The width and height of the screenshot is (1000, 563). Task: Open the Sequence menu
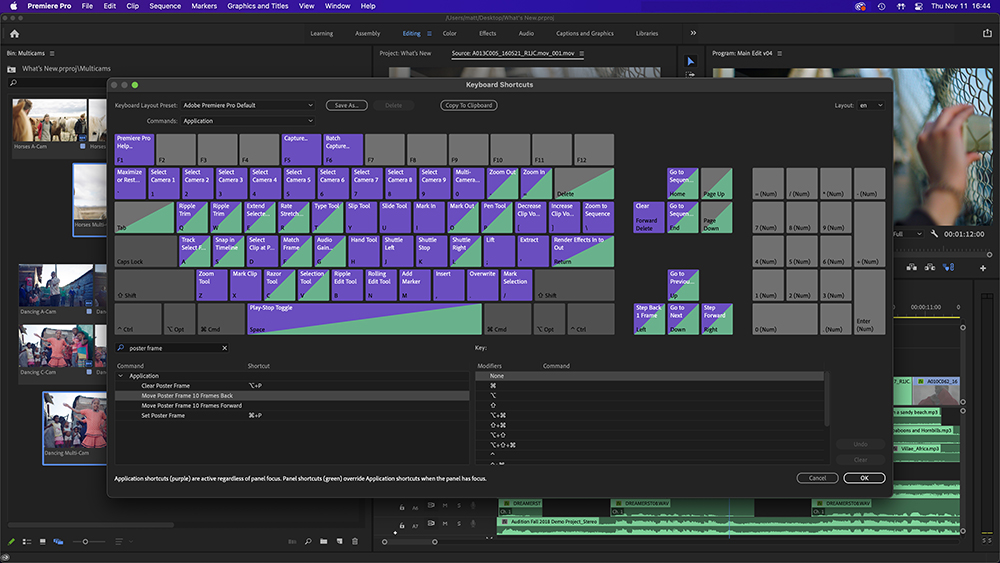pos(165,6)
